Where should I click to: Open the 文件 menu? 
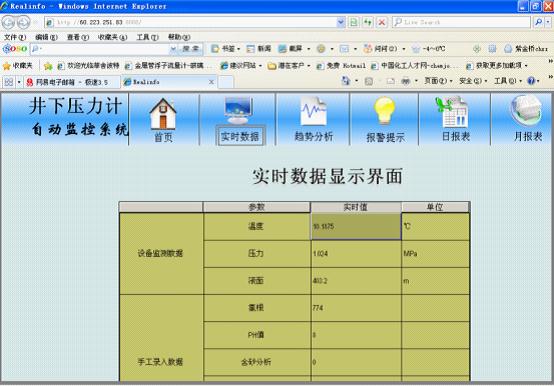pyautogui.click(x=14, y=37)
